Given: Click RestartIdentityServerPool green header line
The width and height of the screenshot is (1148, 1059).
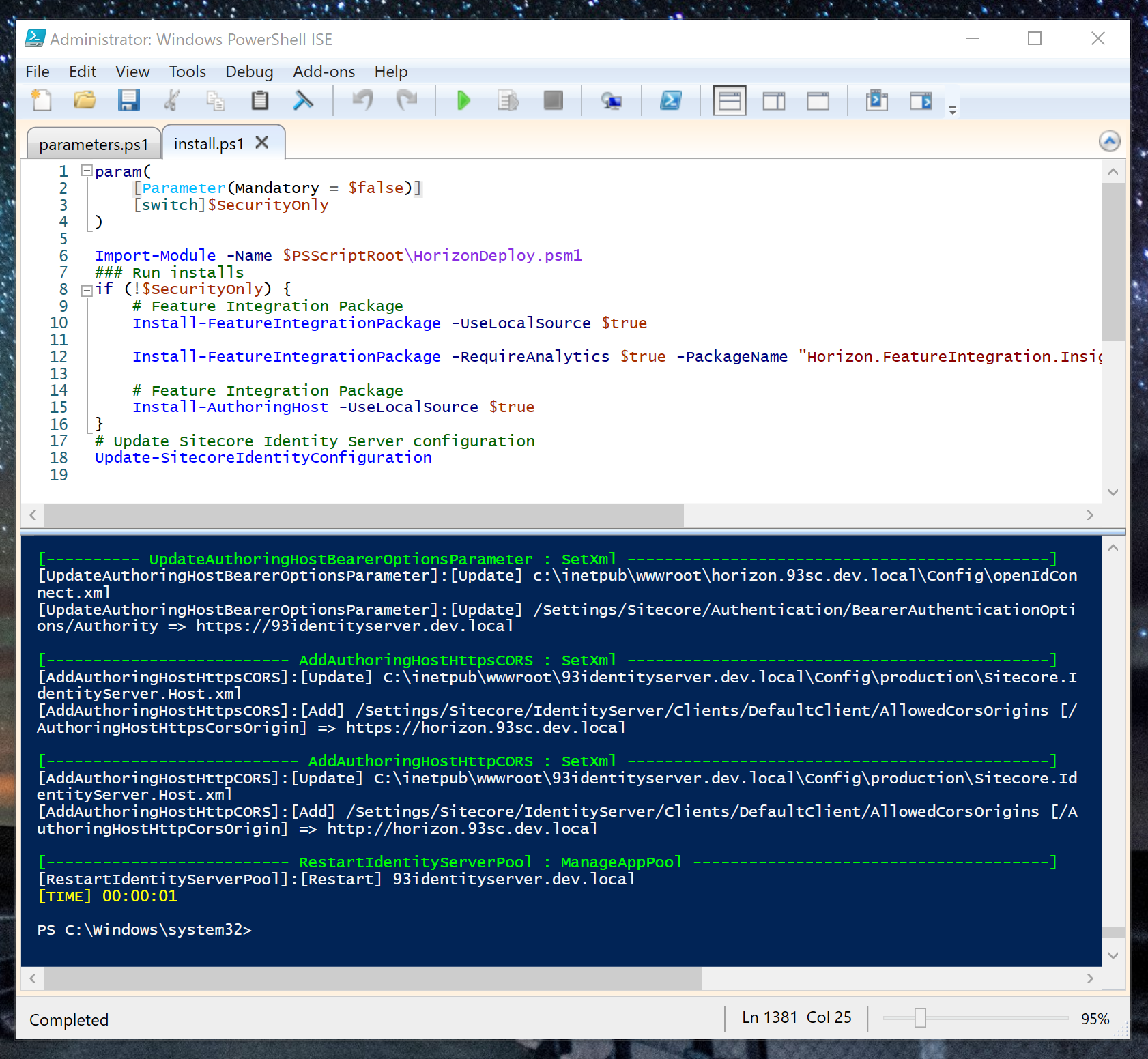Looking at the screenshot, I should pyautogui.click(x=547, y=862).
